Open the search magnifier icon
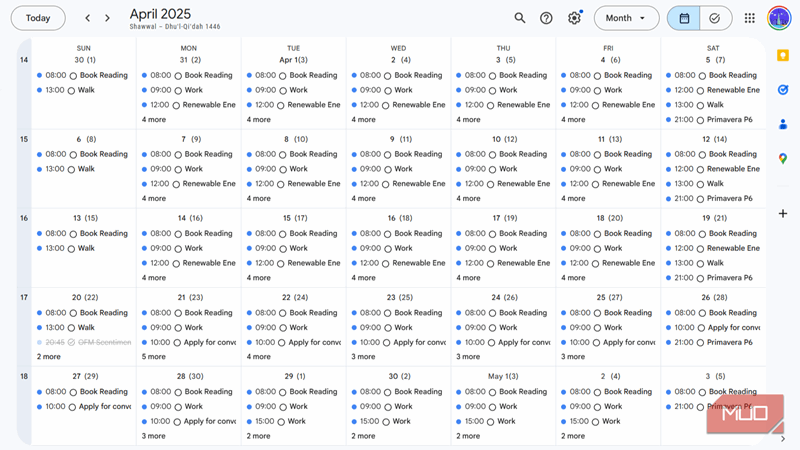The height and width of the screenshot is (450, 800). click(x=520, y=18)
